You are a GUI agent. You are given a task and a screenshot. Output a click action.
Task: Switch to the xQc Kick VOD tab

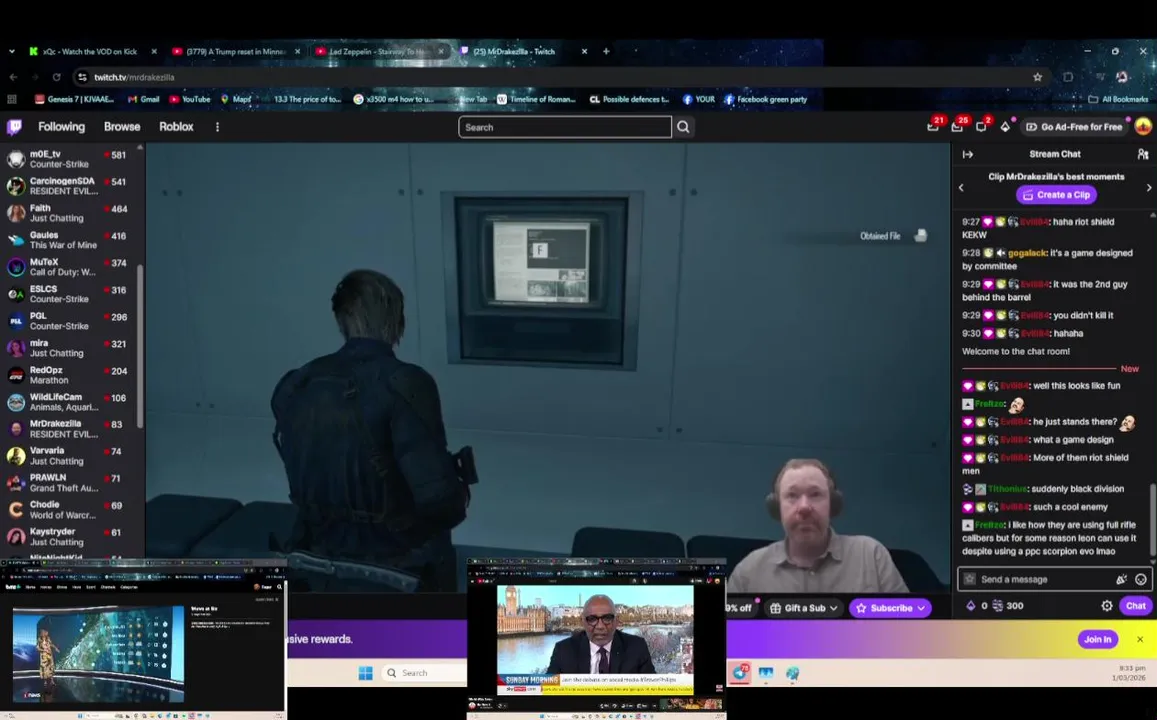click(x=90, y=52)
